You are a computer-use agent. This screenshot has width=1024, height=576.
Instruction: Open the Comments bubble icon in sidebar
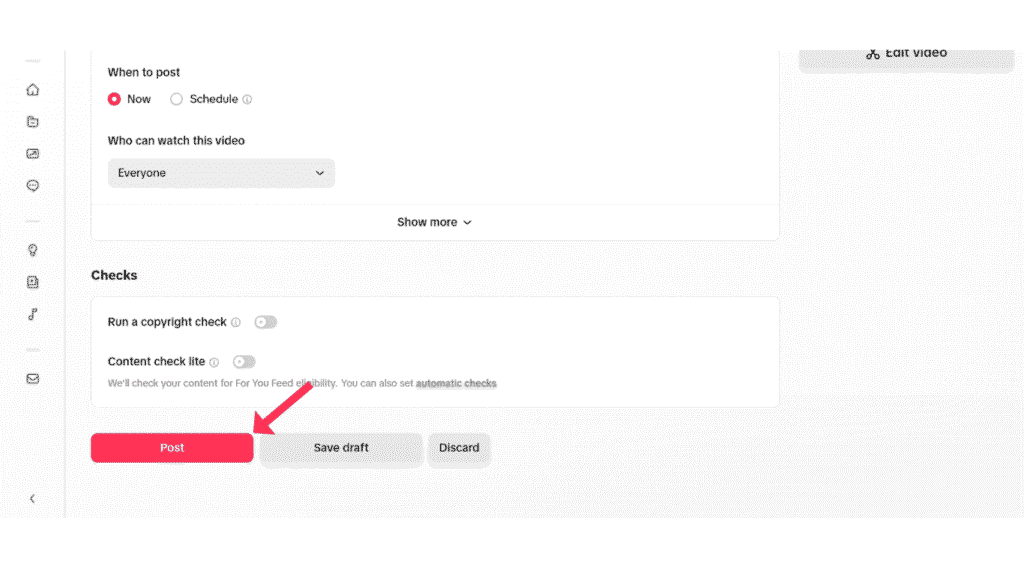pos(33,185)
